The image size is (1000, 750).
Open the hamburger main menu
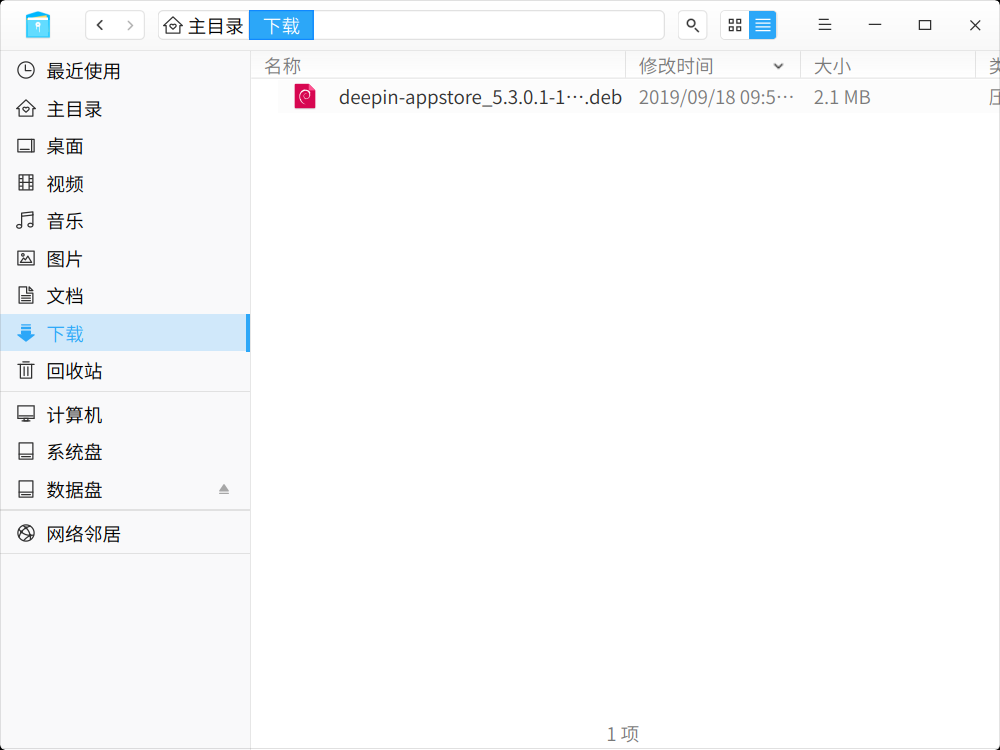point(825,25)
